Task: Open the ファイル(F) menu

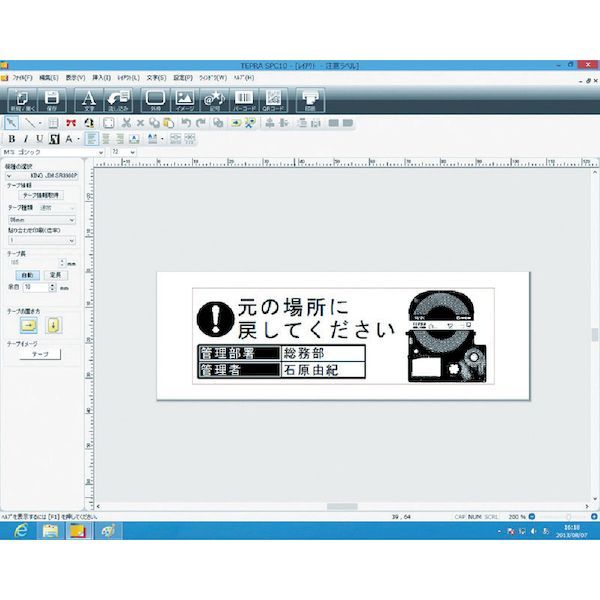Action: point(22,77)
